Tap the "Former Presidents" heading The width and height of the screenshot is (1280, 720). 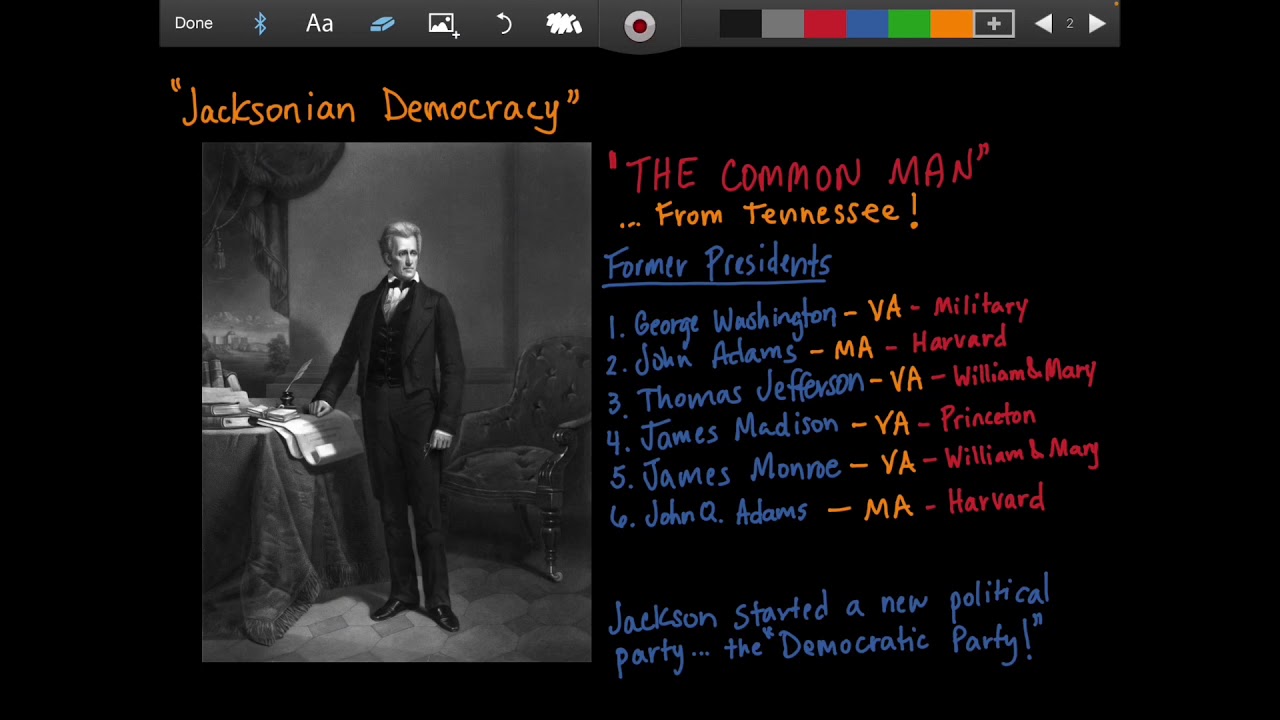tap(717, 265)
